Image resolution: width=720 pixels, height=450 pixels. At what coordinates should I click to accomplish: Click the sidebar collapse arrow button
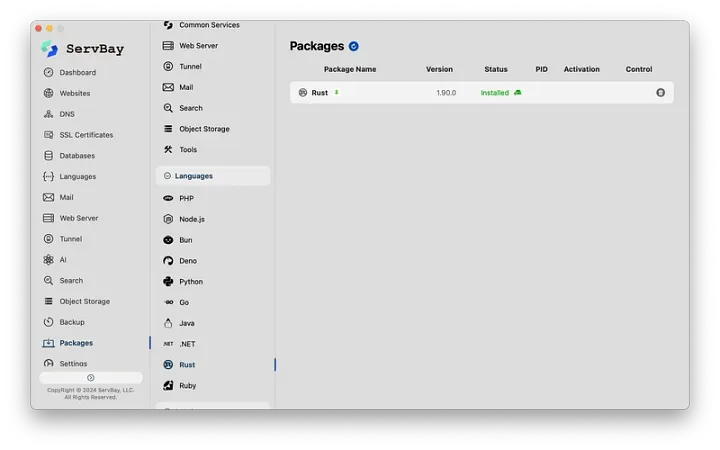coord(90,377)
